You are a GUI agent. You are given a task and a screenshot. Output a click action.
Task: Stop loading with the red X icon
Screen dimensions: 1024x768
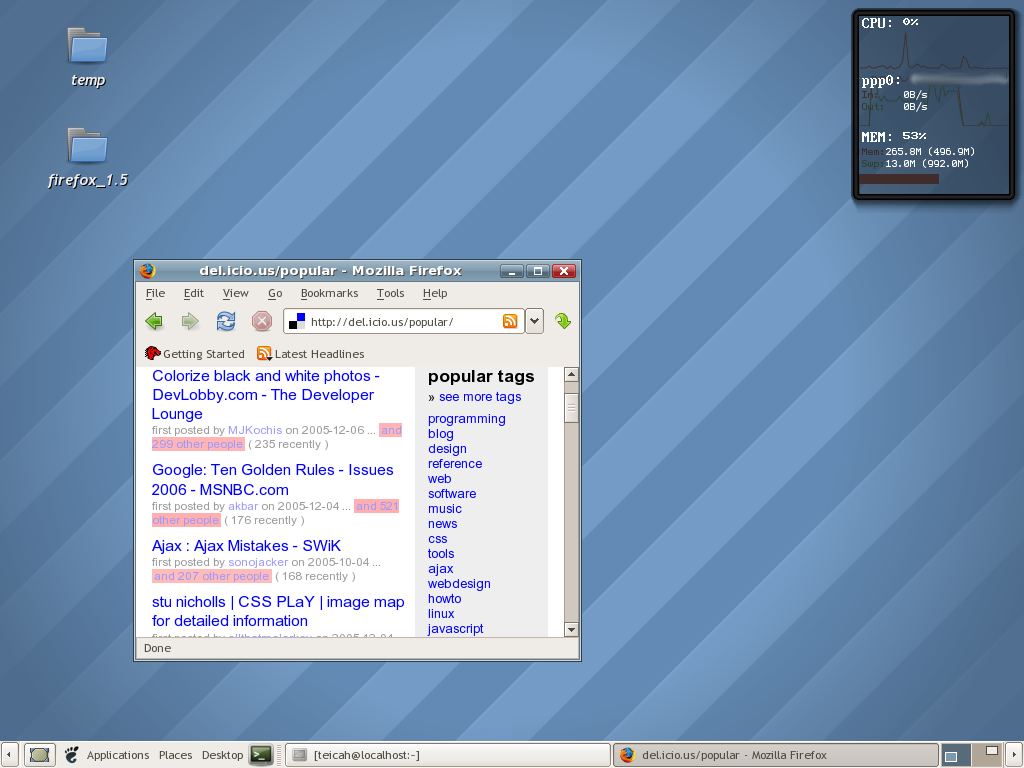(x=262, y=321)
